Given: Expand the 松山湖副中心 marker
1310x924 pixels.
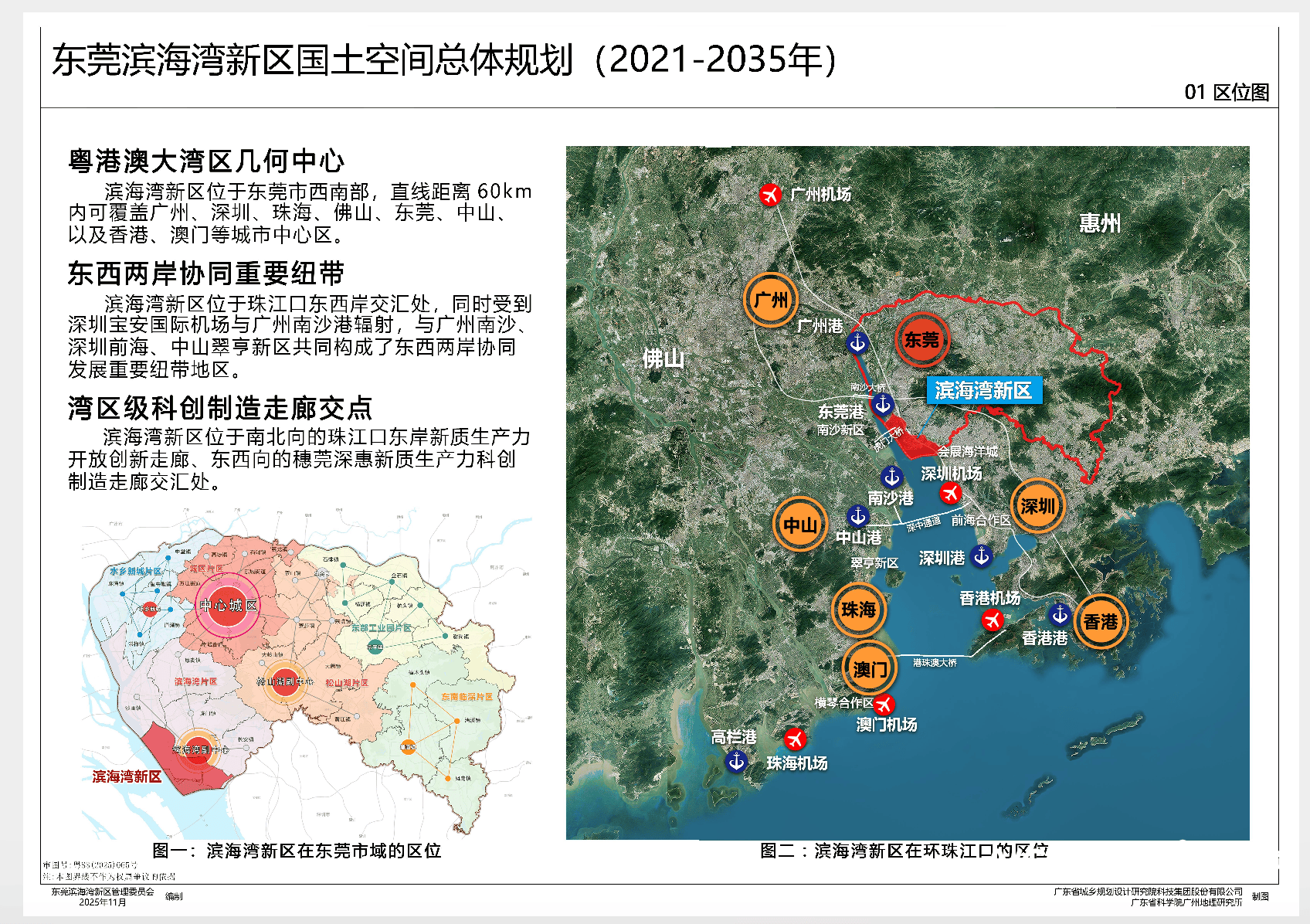Looking at the screenshot, I should coord(286,680).
